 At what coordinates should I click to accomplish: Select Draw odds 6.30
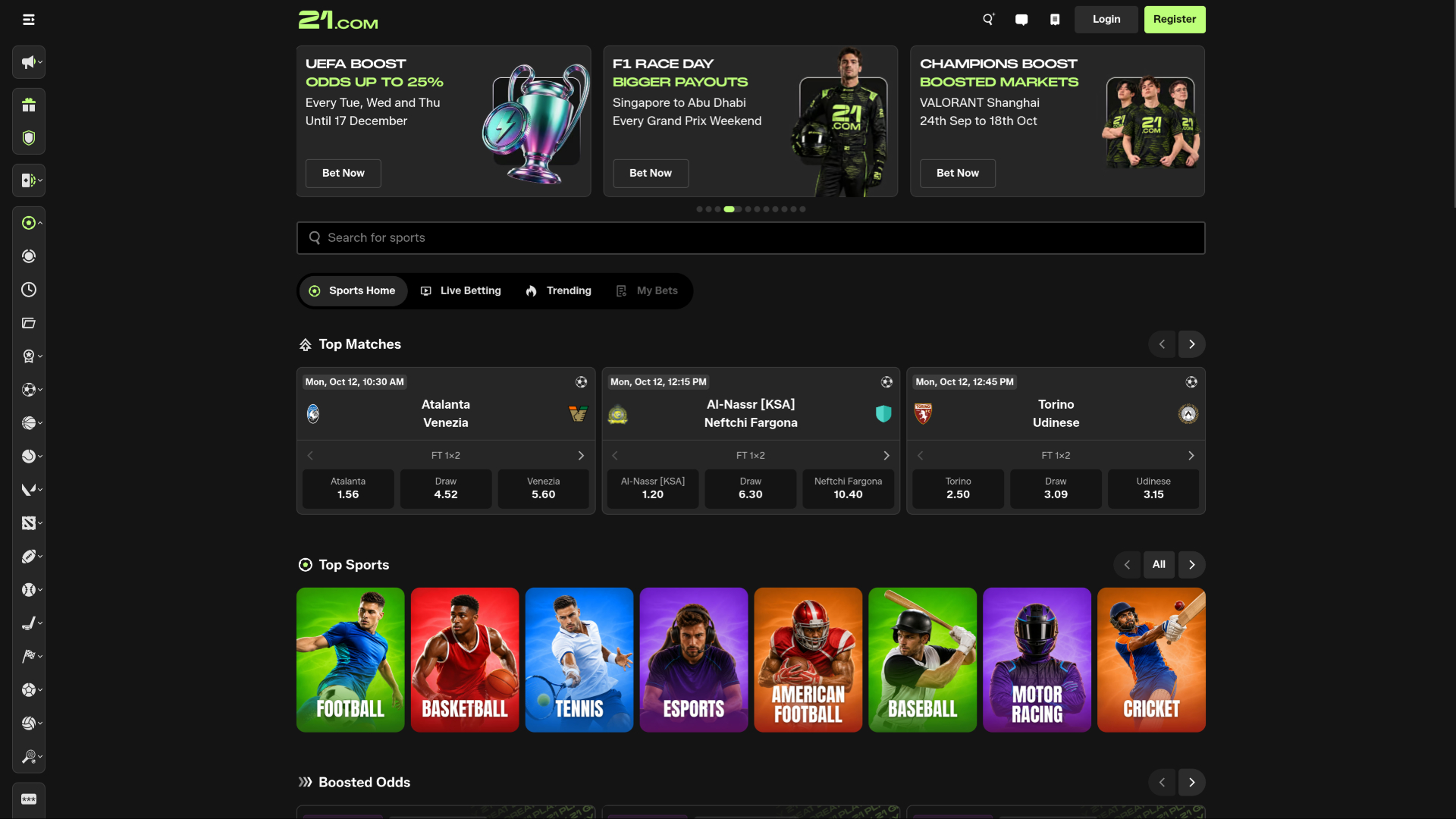[751, 488]
